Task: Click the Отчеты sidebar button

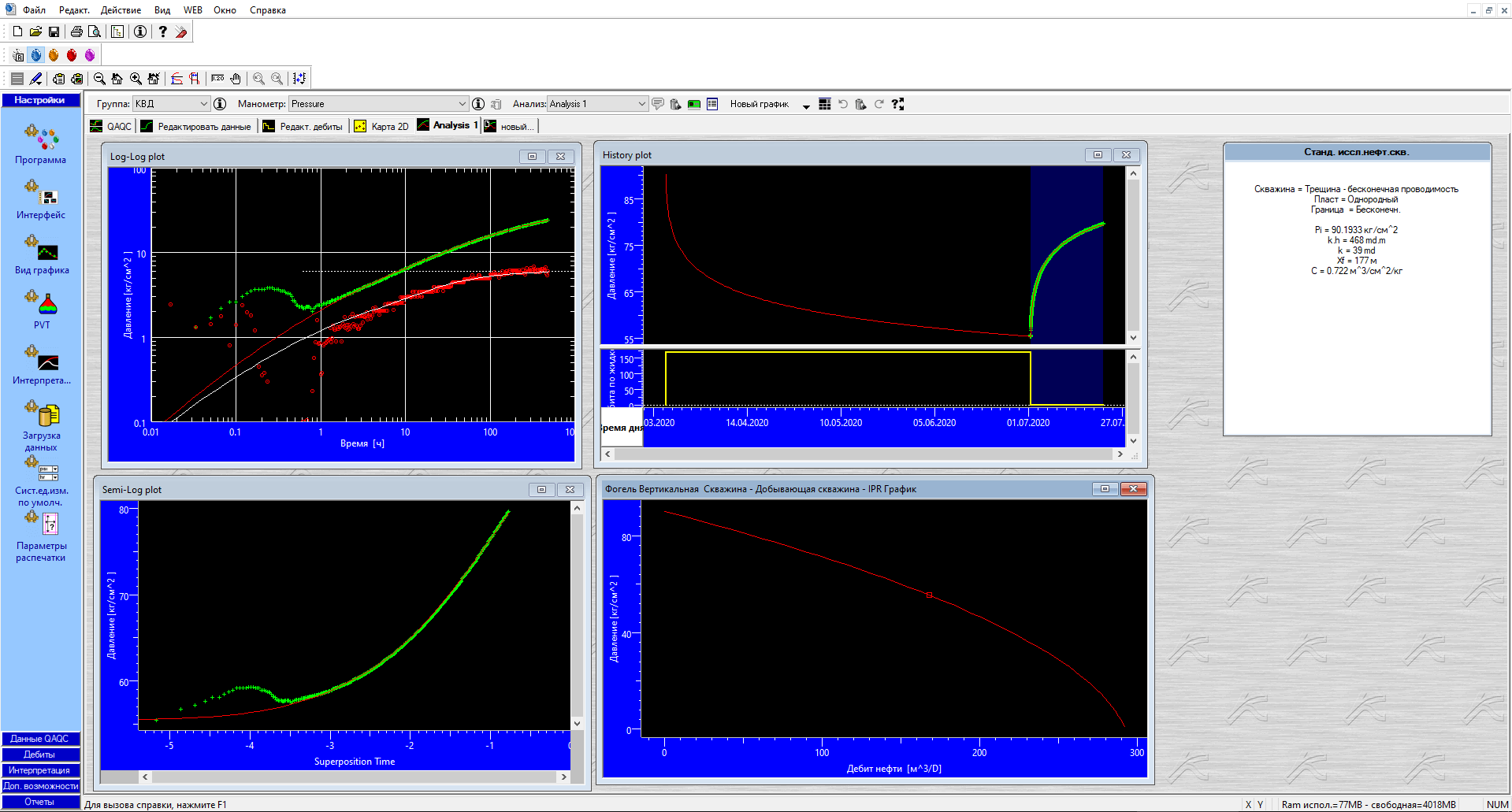Action: [40, 802]
